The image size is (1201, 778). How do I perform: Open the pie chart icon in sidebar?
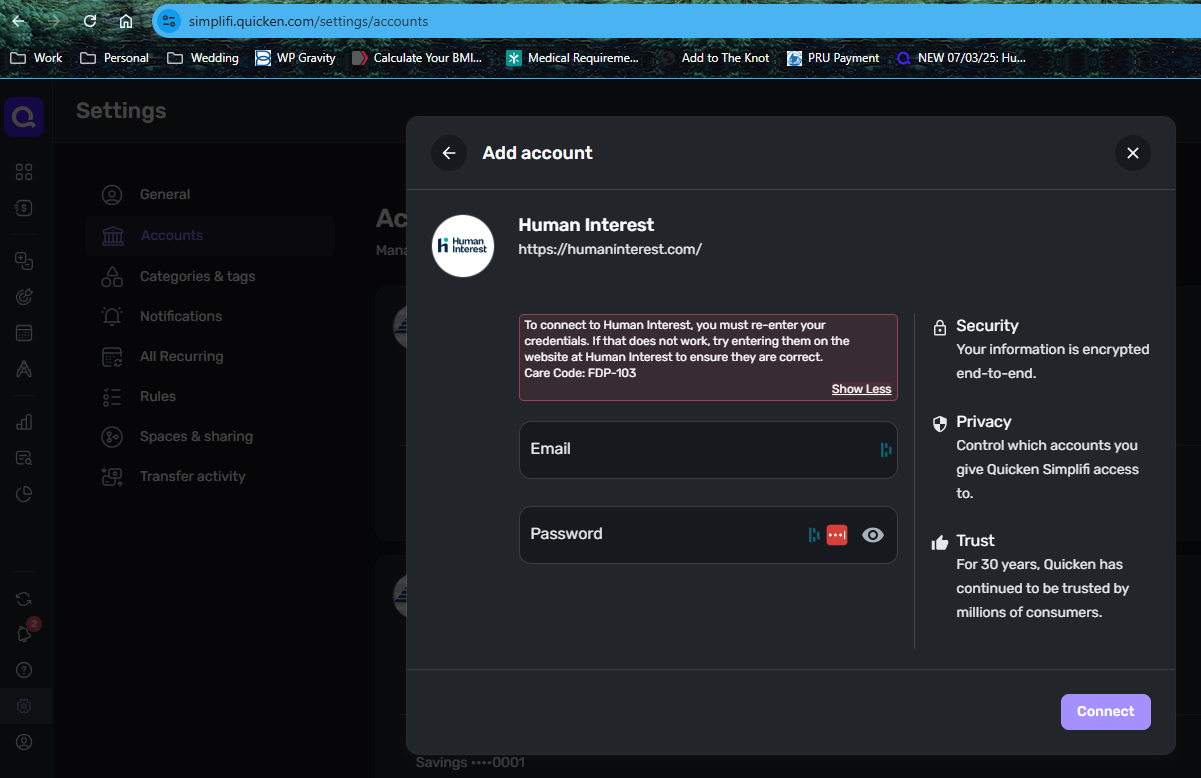[24, 494]
